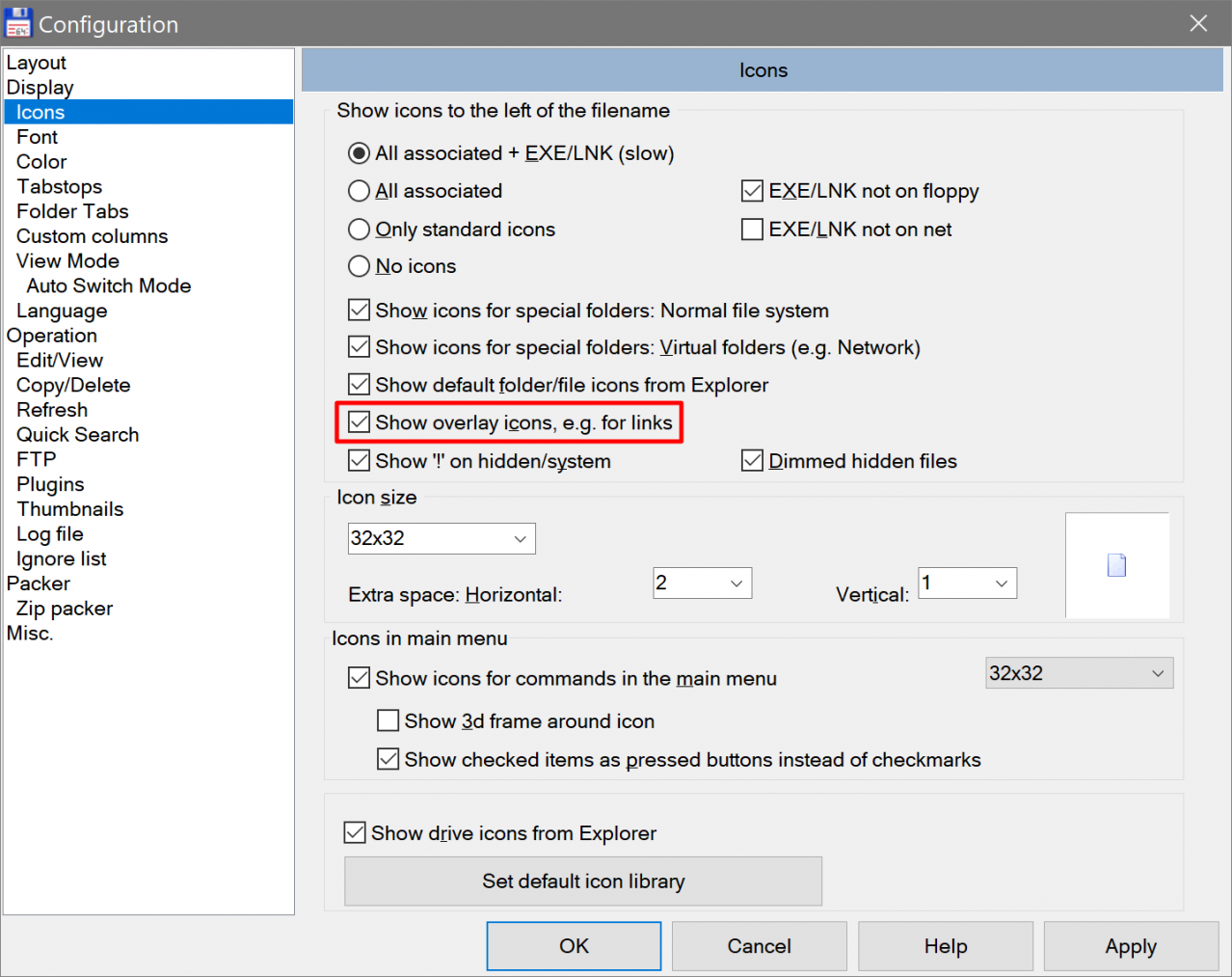This screenshot has width=1232, height=977.
Task: Toggle 'Dimmed hidden files' checkbox
Action: 752,461
